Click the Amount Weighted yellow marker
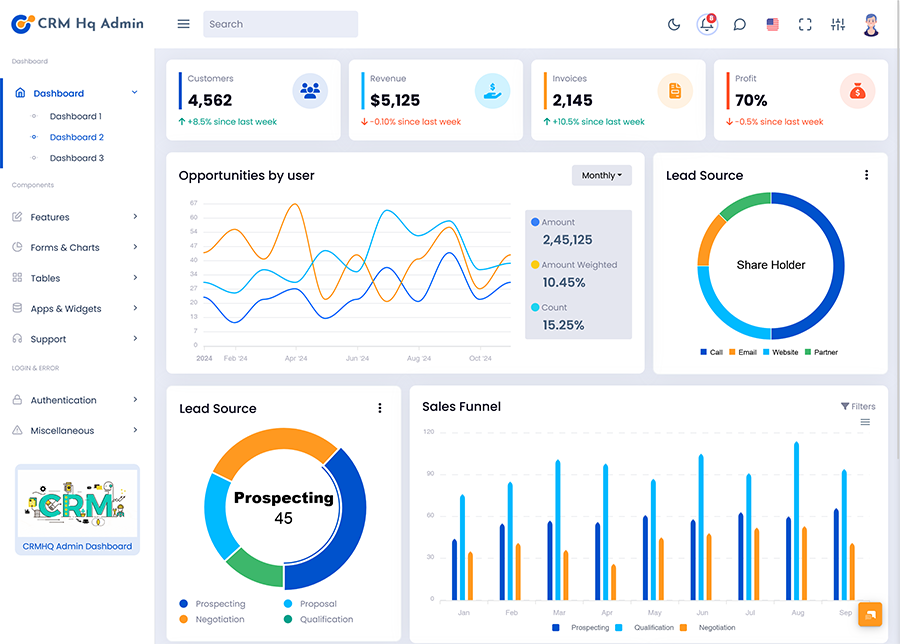Image resolution: width=900 pixels, height=644 pixels. point(535,265)
